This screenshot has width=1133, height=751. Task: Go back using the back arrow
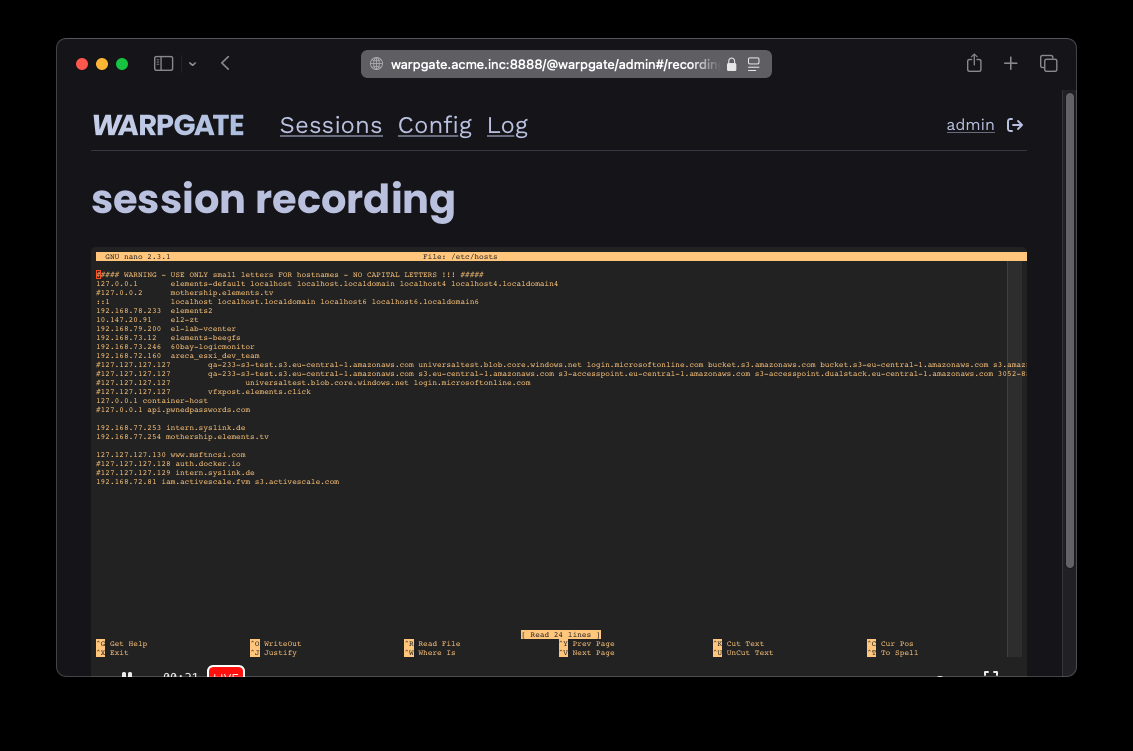pyautogui.click(x=225, y=64)
